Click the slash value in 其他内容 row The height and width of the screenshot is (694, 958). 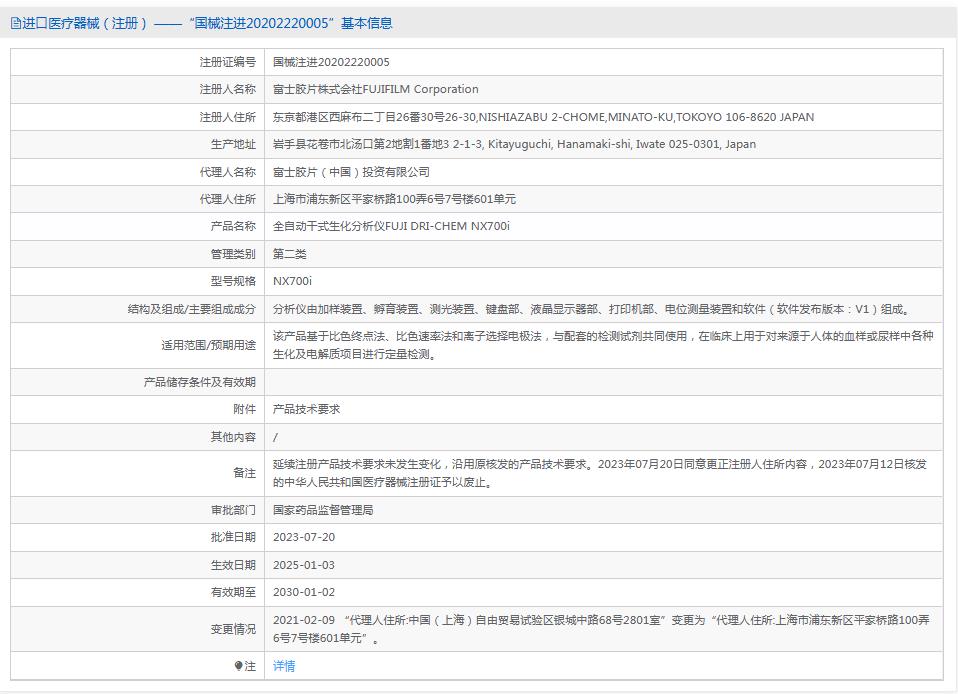tap(275, 437)
